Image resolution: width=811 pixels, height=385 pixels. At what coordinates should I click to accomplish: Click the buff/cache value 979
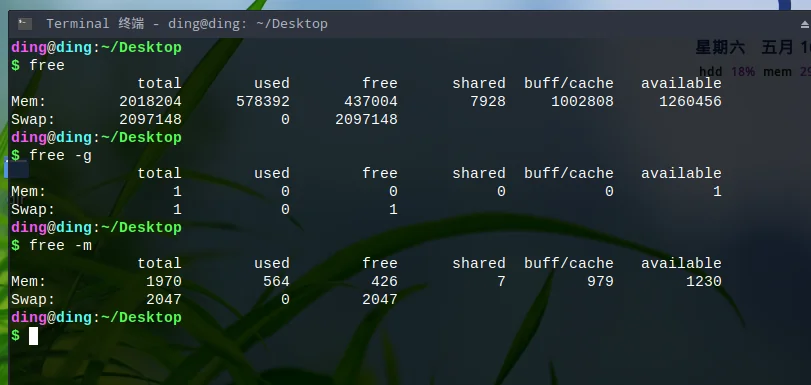[600, 282]
